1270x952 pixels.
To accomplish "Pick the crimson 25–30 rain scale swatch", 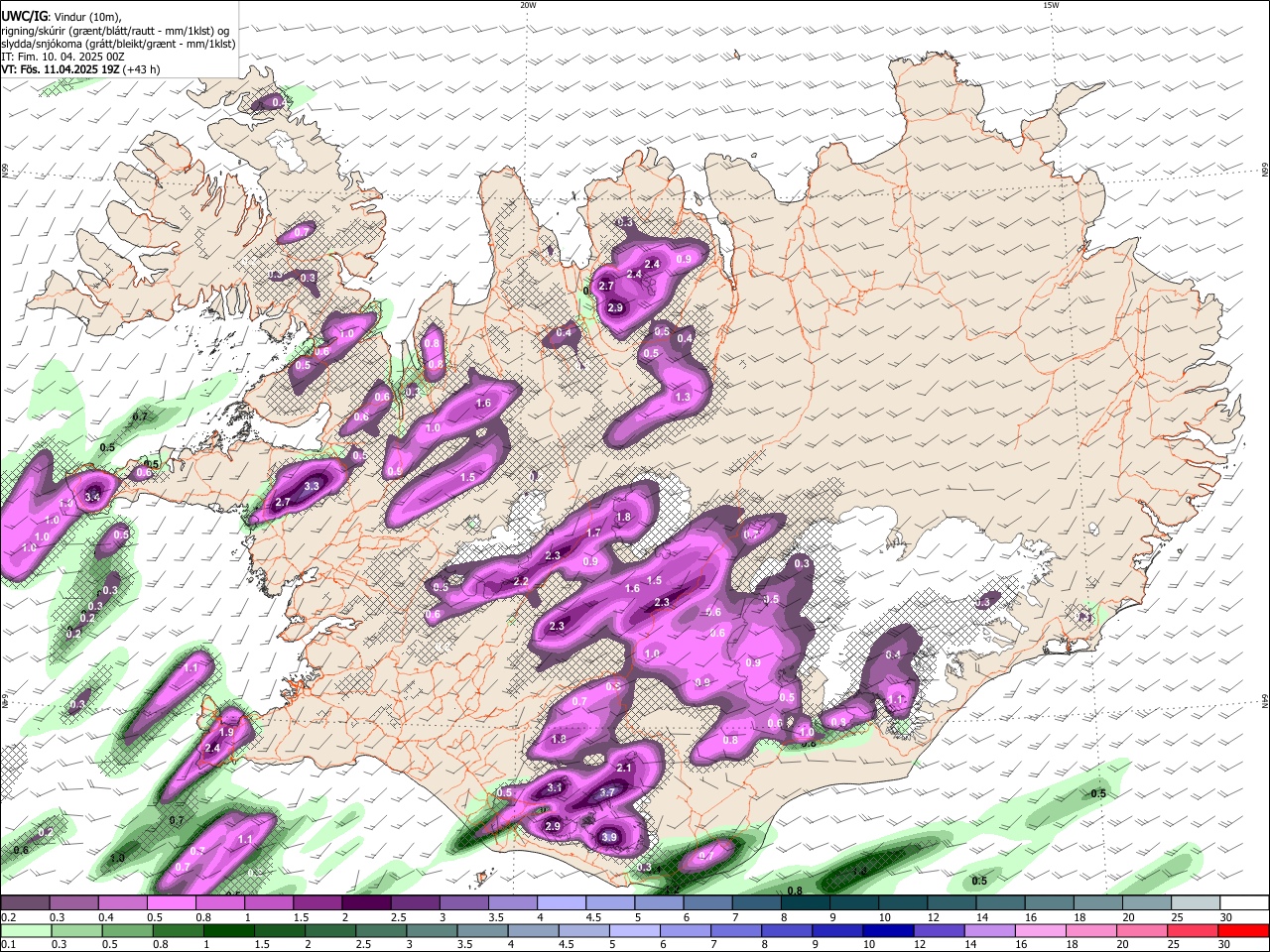I will [1193, 930].
